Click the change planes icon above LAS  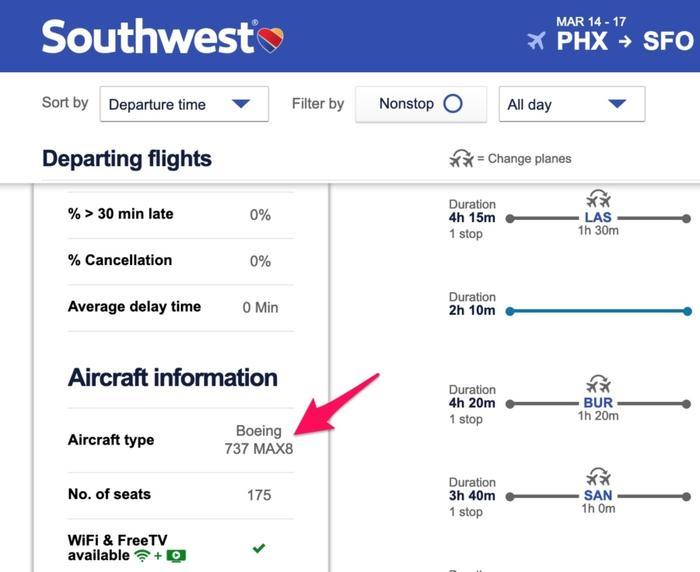598,199
